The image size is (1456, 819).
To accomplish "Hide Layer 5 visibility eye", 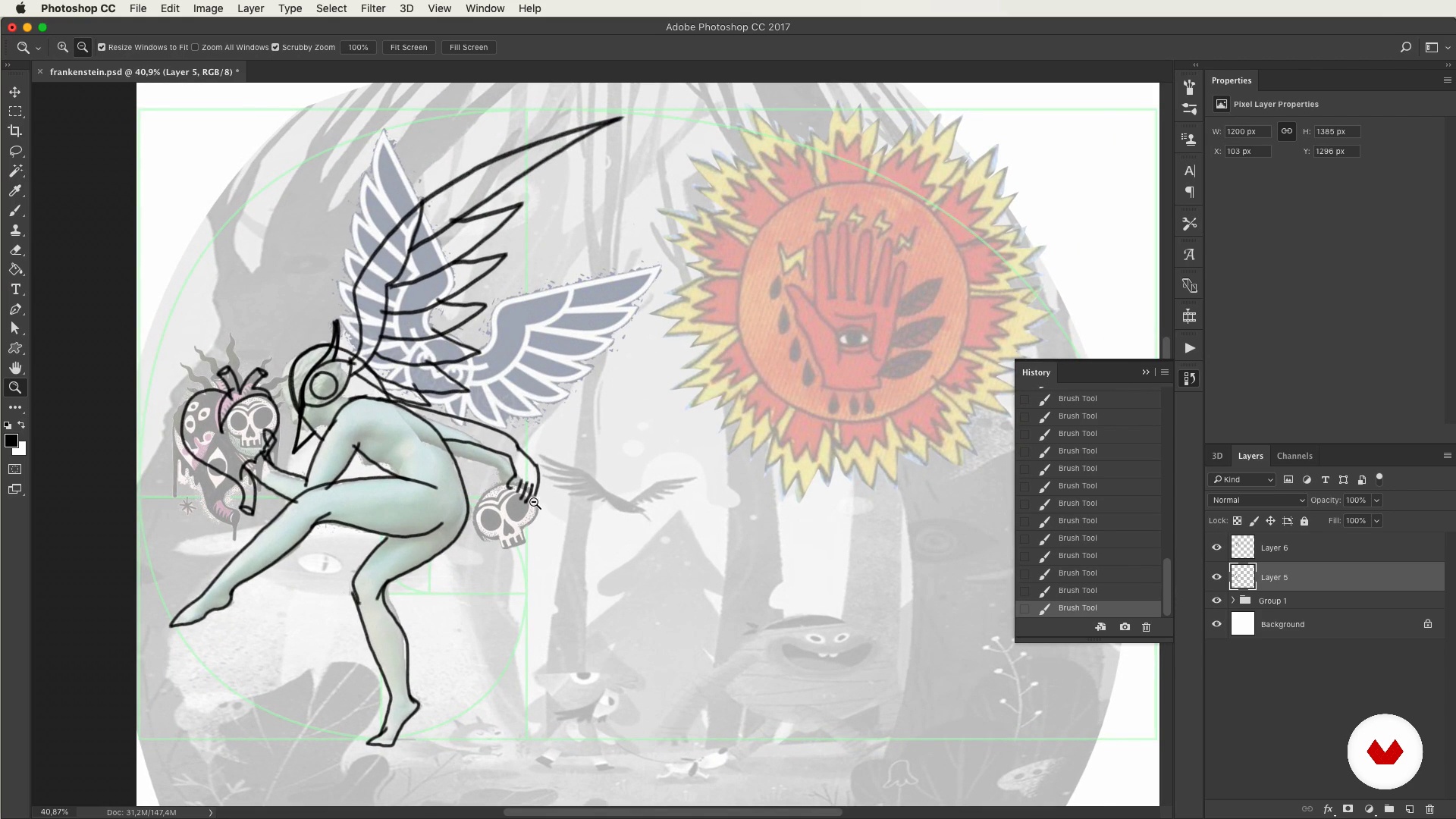I will tap(1216, 577).
